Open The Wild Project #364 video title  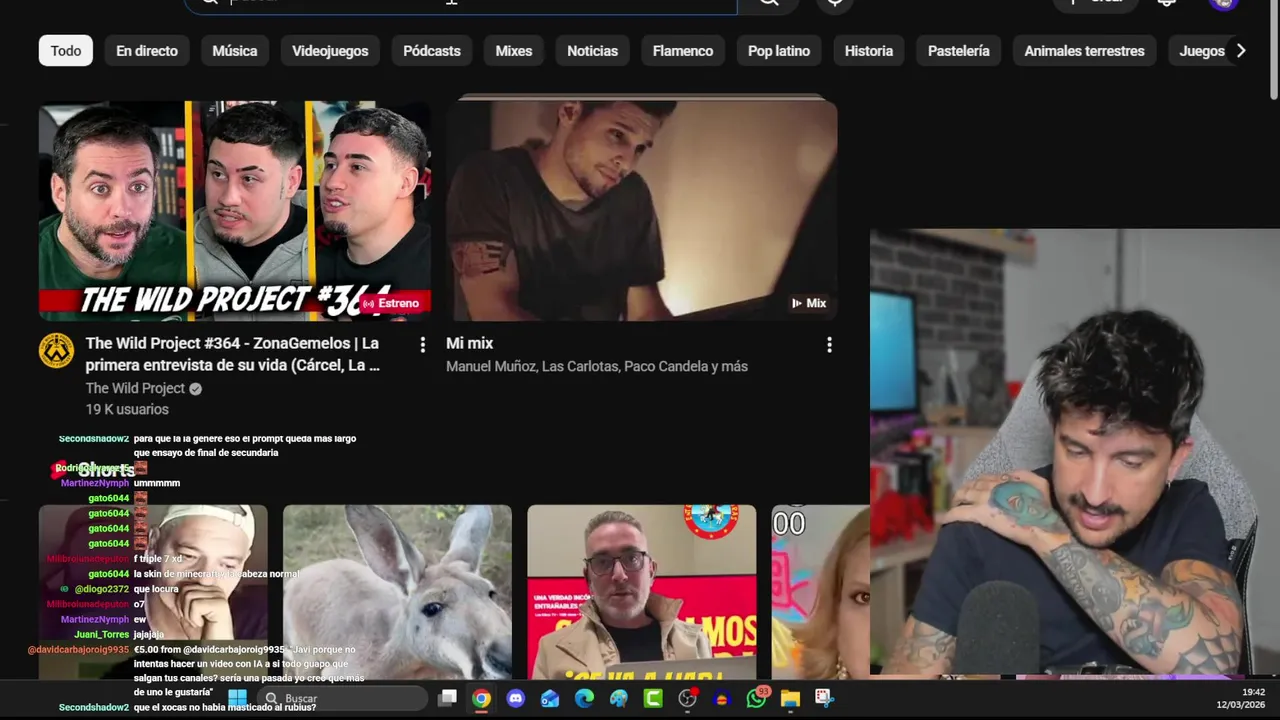[233, 354]
